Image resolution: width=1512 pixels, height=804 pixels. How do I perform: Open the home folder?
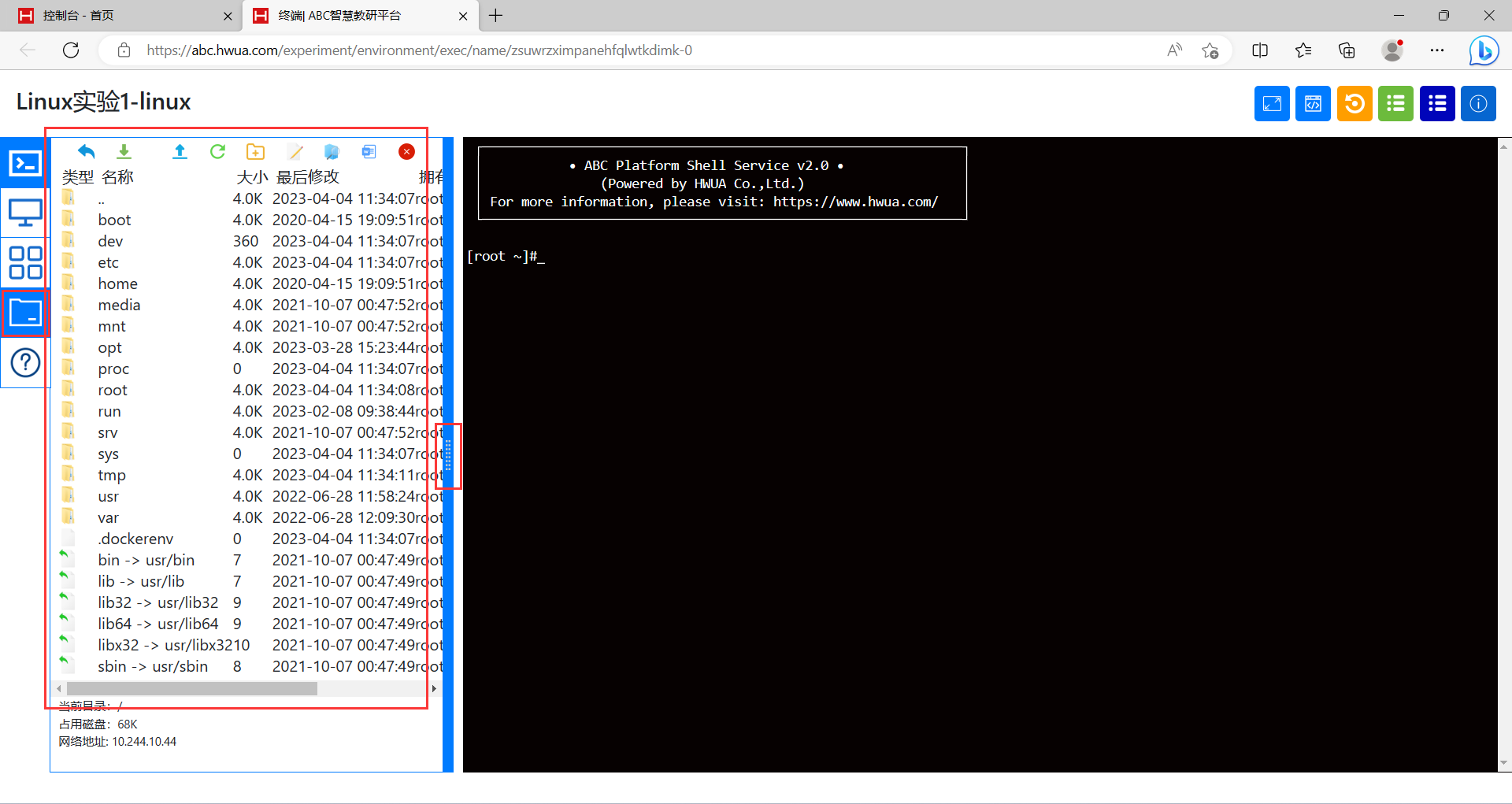117,283
